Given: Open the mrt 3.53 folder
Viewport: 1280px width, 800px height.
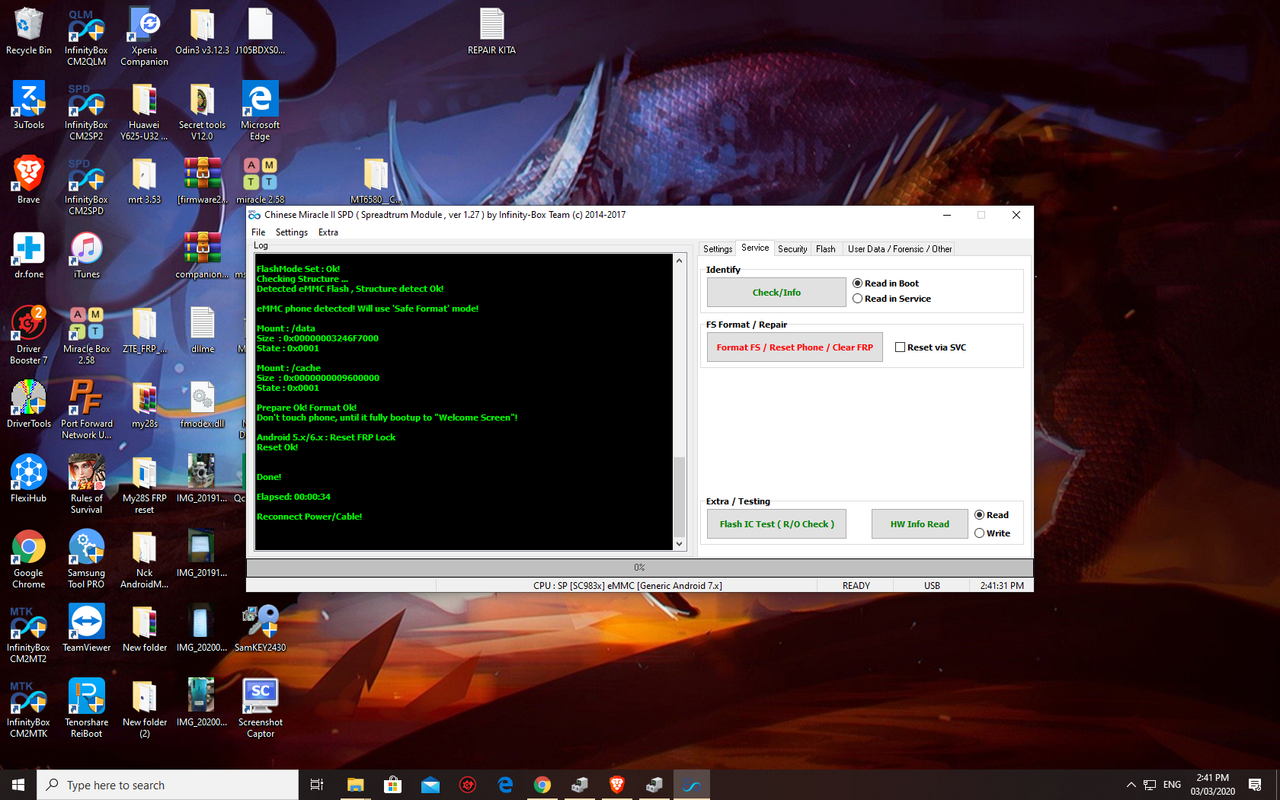Looking at the screenshot, I should click(x=144, y=180).
